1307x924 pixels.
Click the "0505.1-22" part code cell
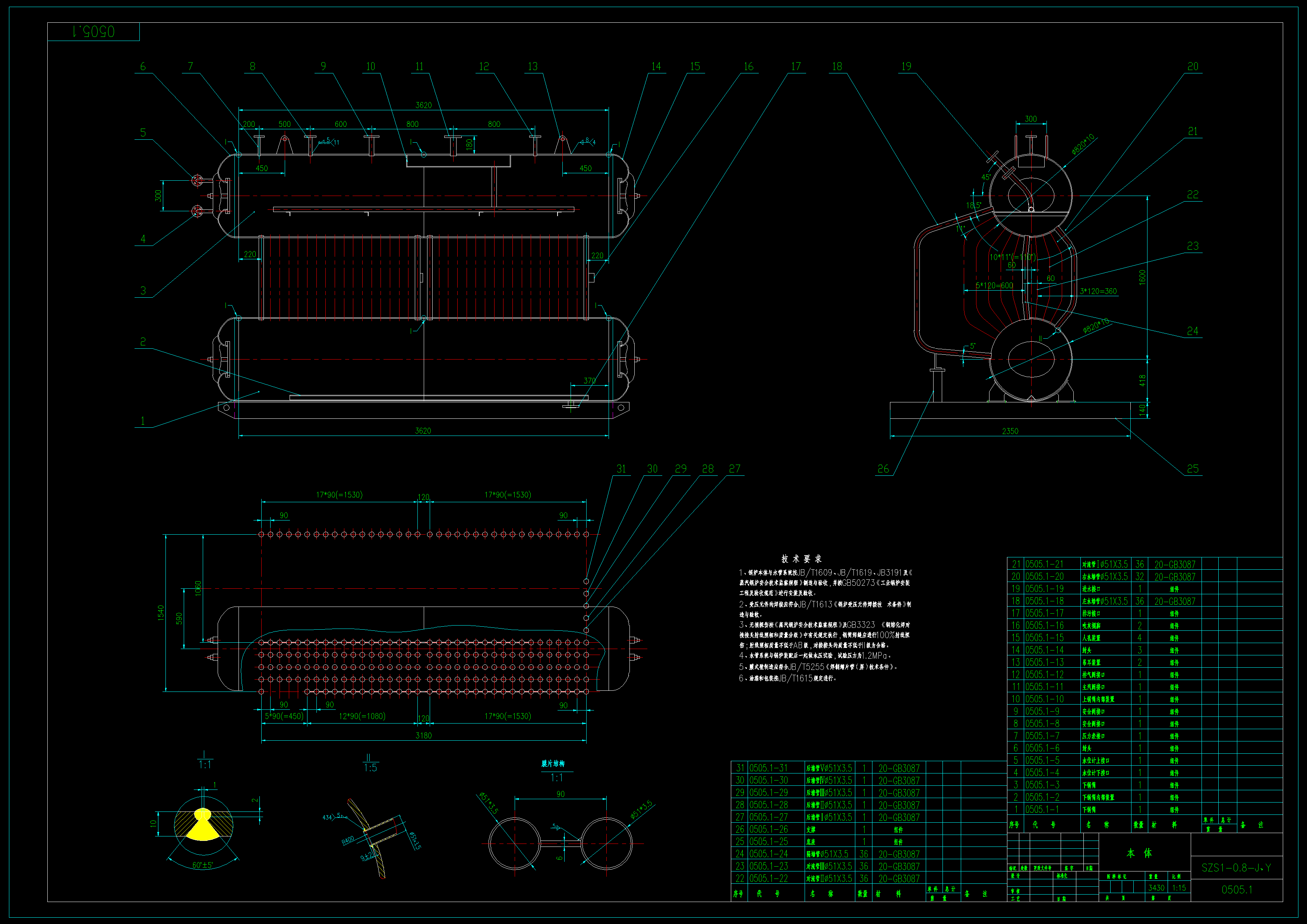(x=768, y=879)
